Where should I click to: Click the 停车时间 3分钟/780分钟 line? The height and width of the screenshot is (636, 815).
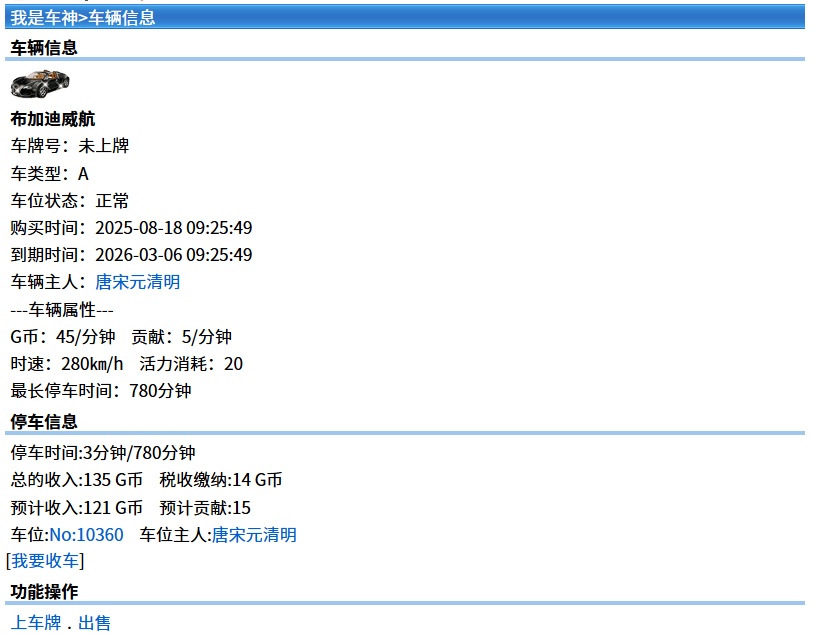pos(103,453)
